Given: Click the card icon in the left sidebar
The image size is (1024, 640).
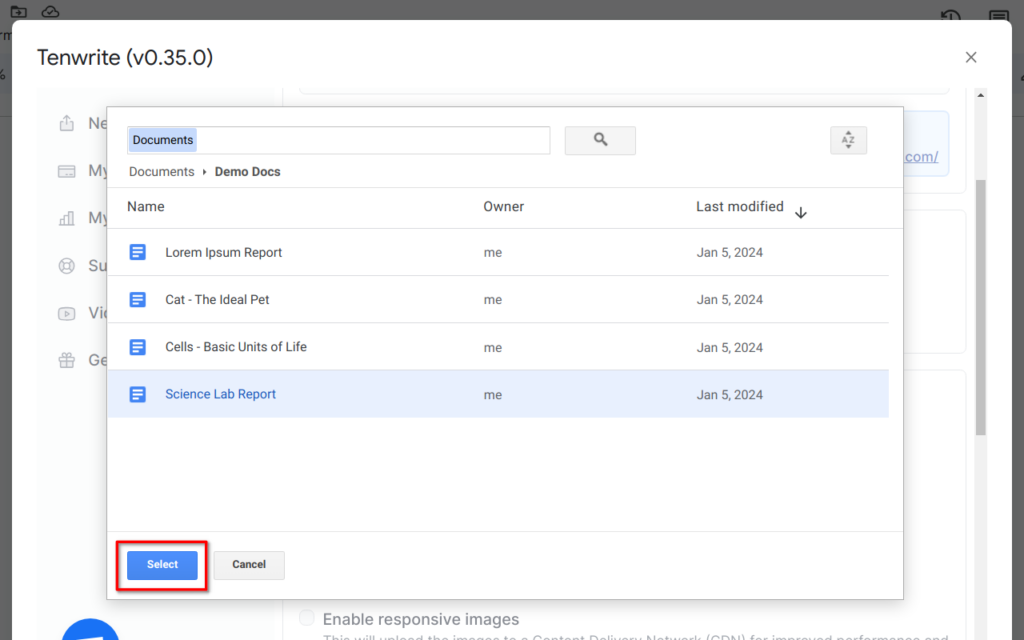Looking at the screenshot, I should (66, 170).
